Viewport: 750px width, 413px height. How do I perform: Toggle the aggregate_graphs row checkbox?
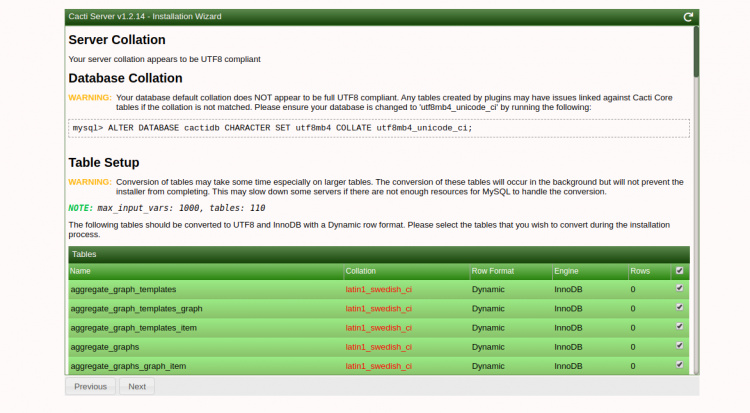[x=680, y=346]
